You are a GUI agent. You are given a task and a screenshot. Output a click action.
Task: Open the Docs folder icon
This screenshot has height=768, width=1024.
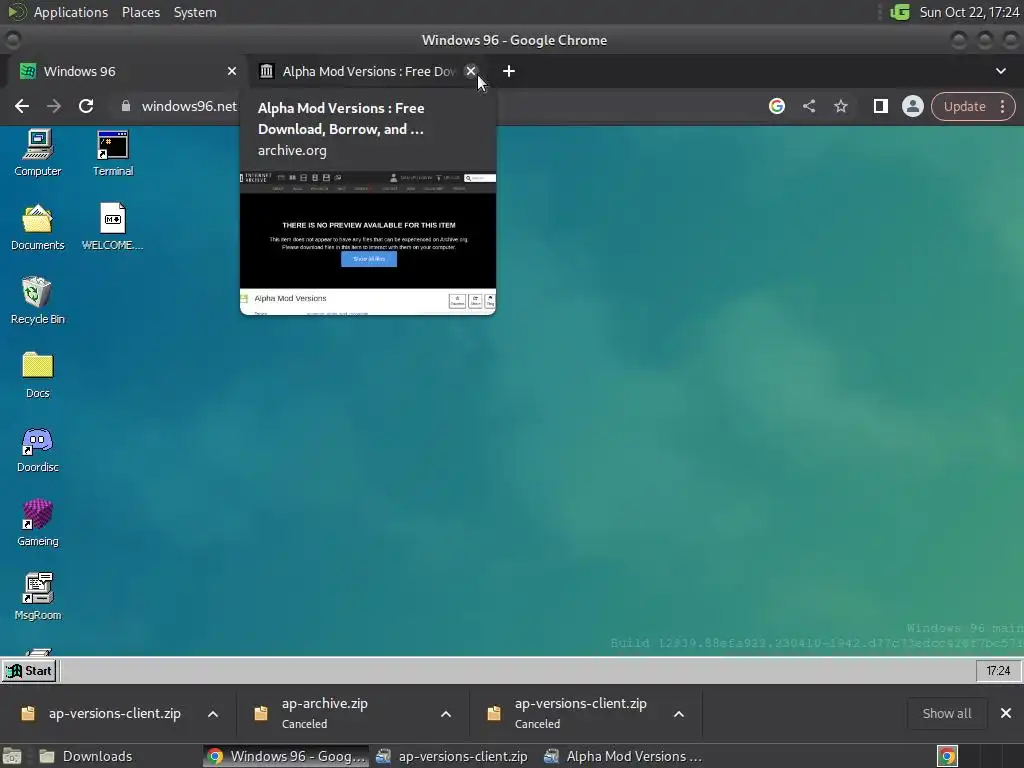click(x=38, y=375)
